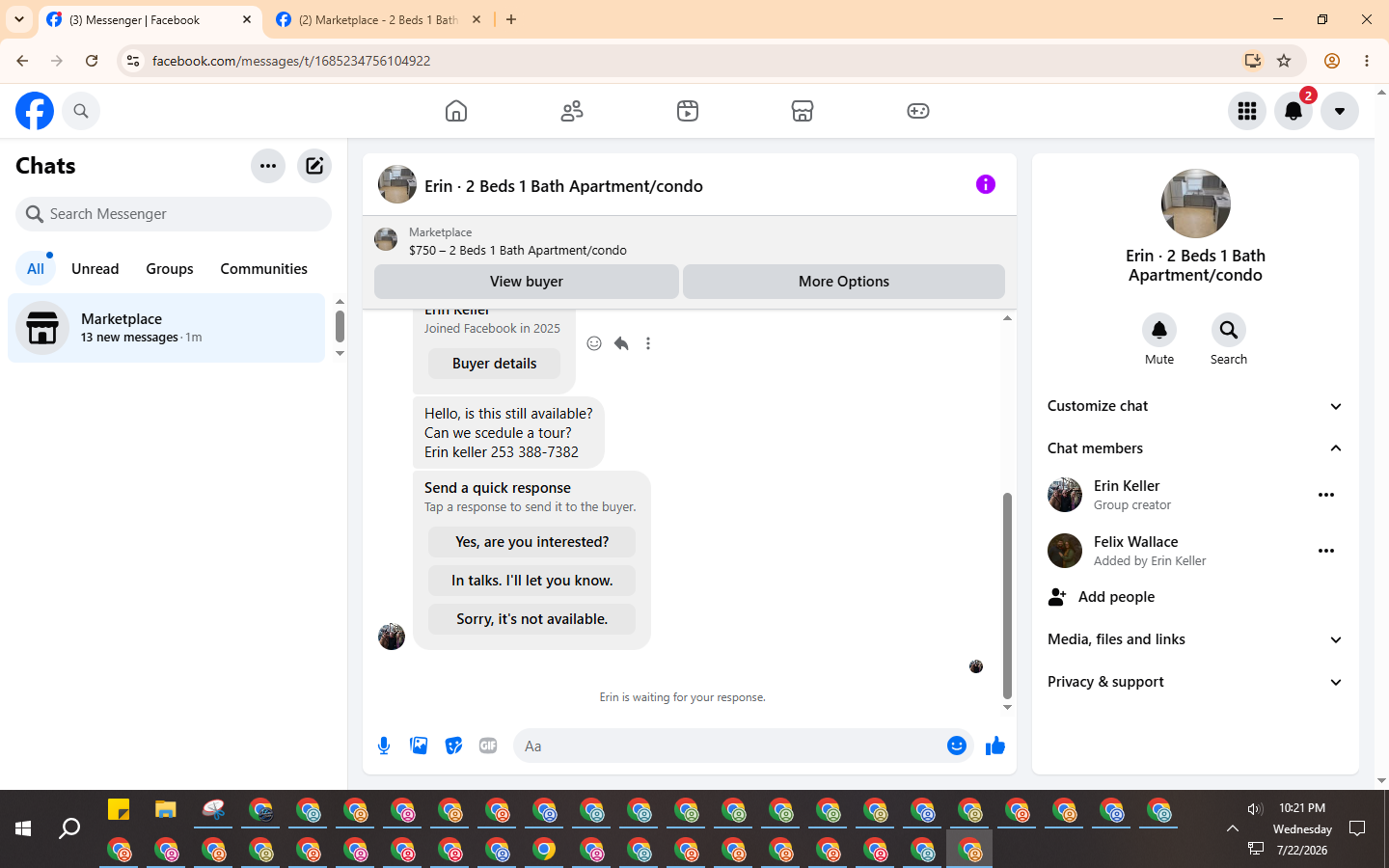Open the GIF picker icon
Viewport: 1389px width, 868px height.
click(x=488, y=746)
